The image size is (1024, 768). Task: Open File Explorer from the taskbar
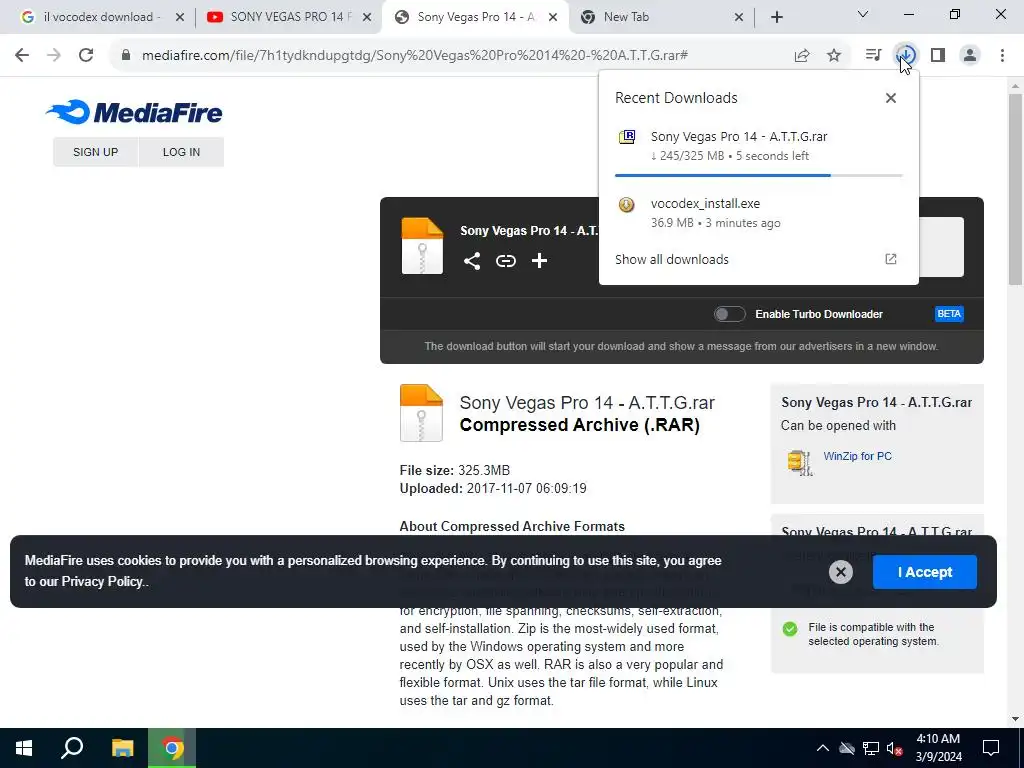coord(122,748)
